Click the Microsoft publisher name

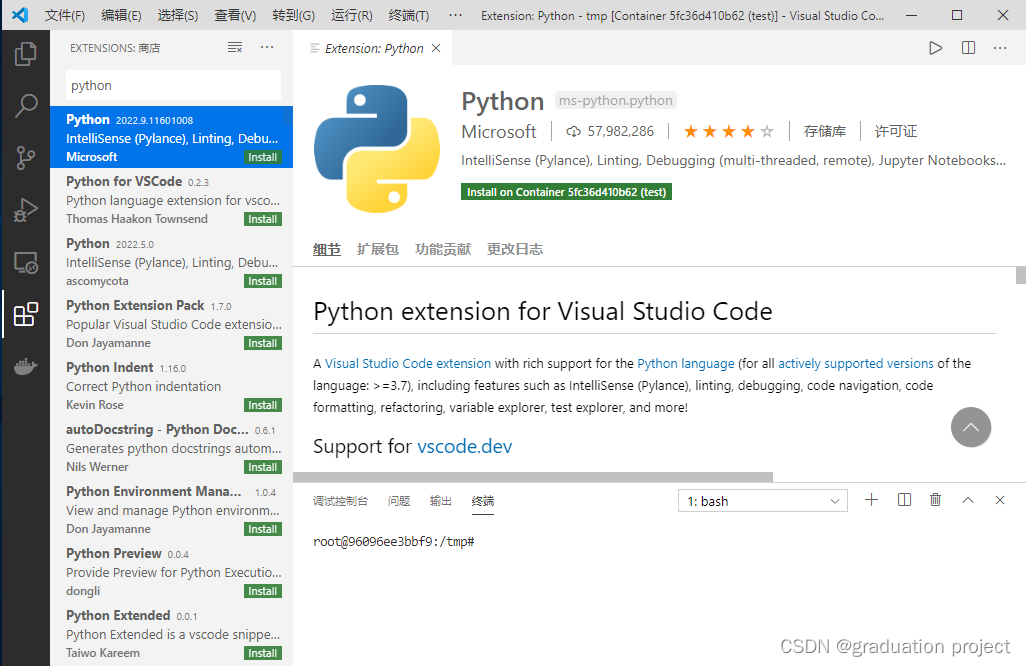point(499,131)
